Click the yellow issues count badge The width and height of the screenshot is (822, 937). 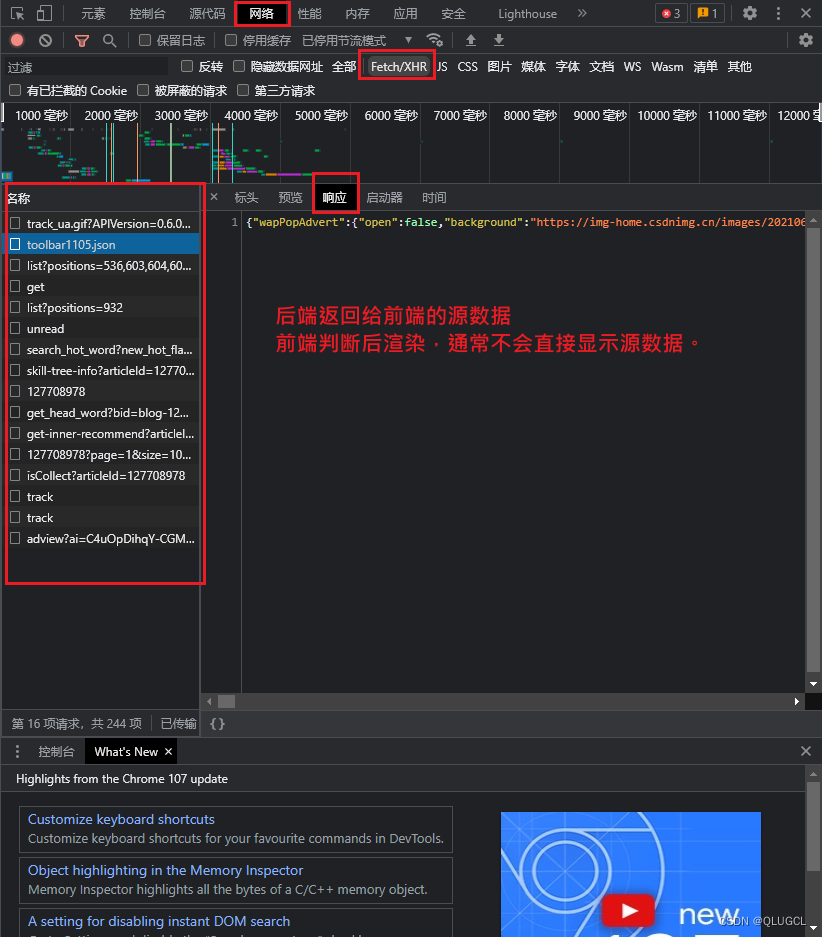click(707, 13)
